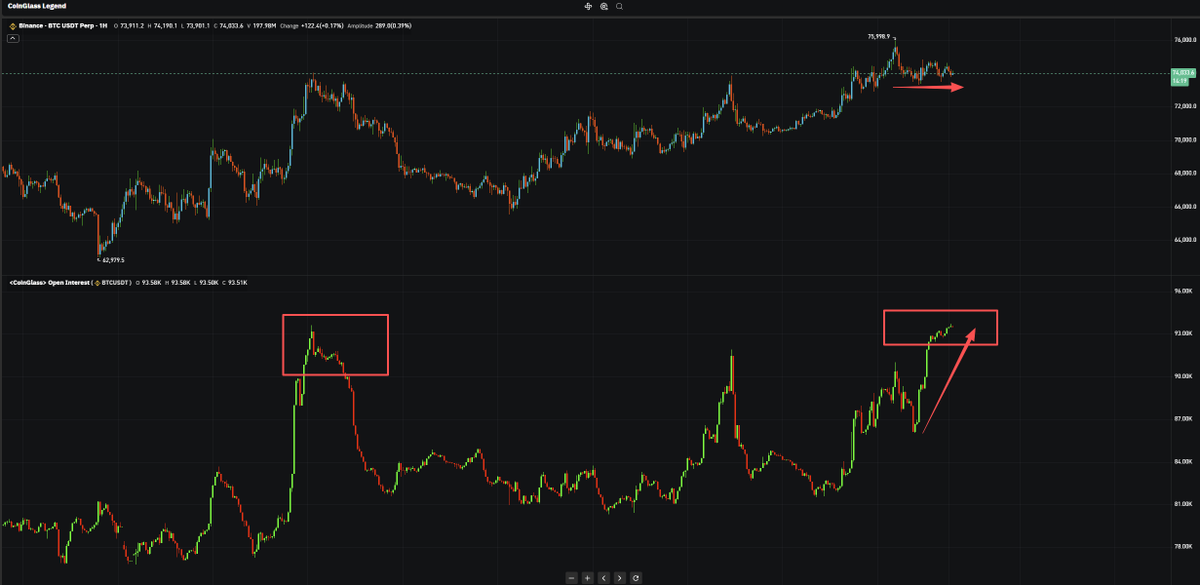Click the 70,000.0 price axis label

1185,140
